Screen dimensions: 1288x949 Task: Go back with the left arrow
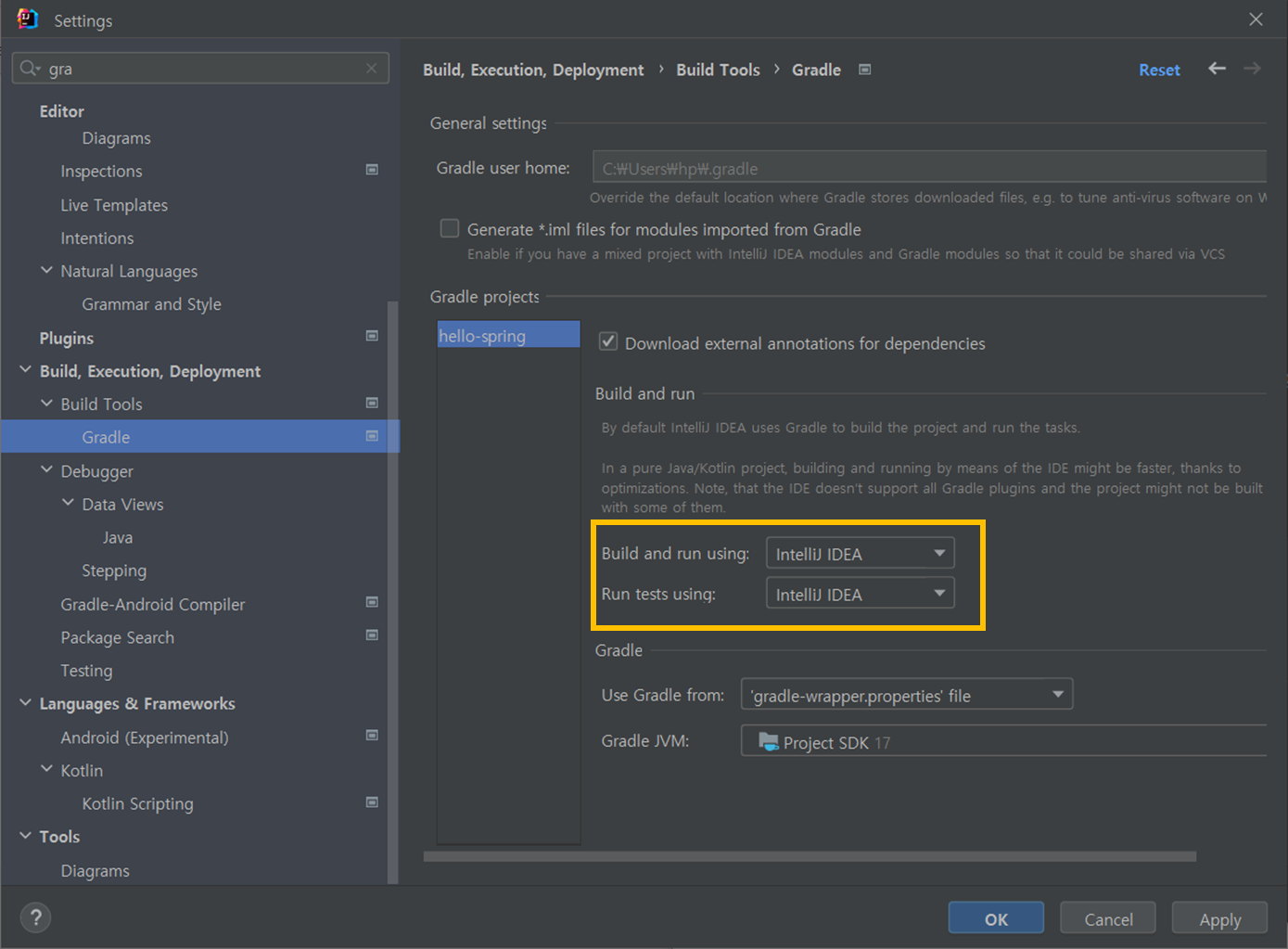click(x=1217, y=69)
